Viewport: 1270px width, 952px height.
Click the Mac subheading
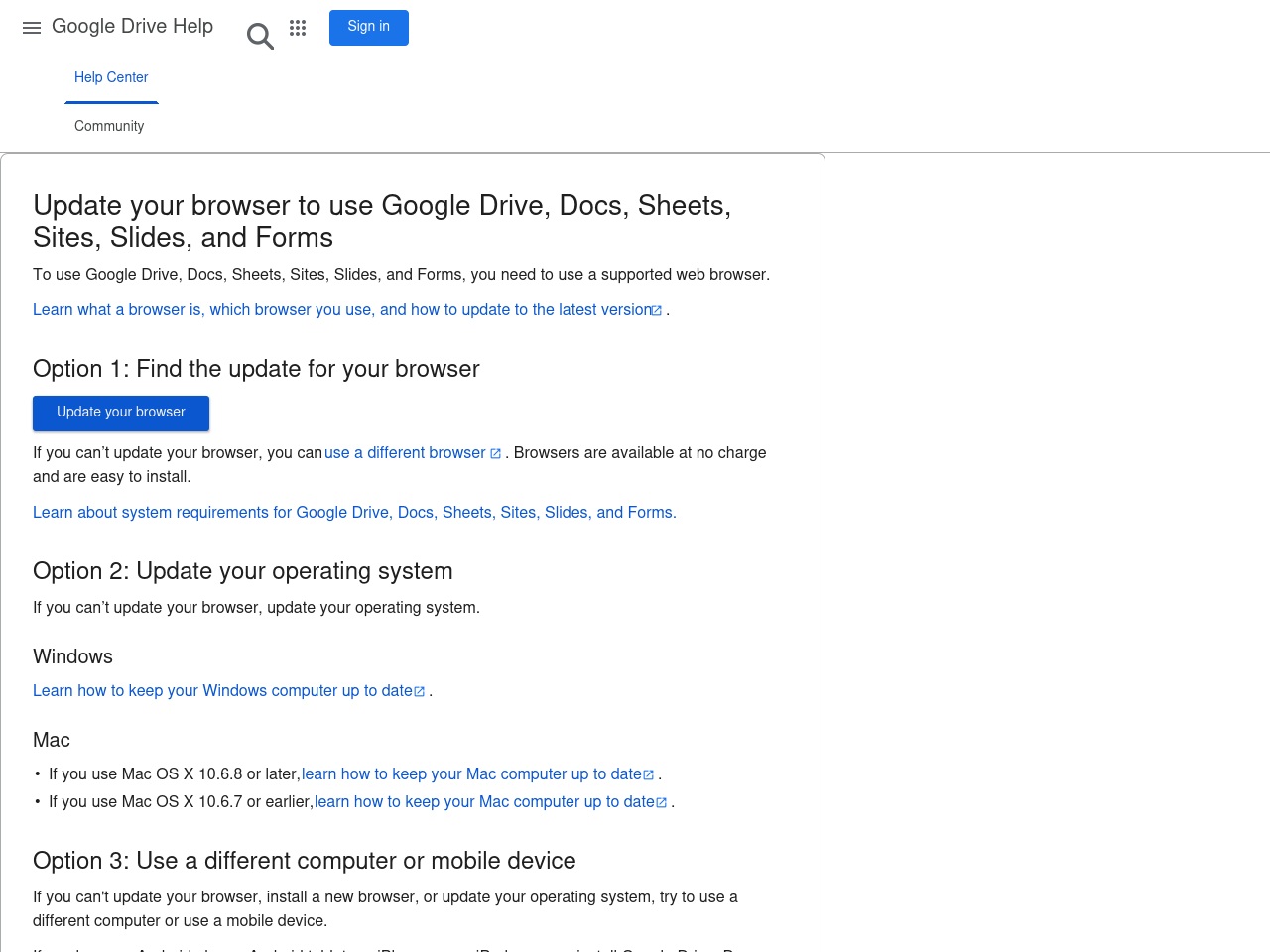coord(52,740)
